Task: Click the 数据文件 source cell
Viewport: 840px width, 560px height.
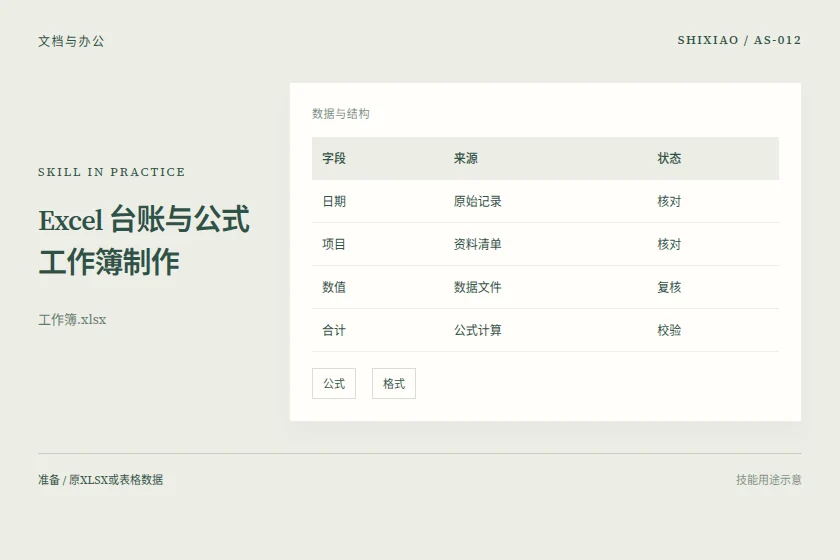Action: [477, 287]
